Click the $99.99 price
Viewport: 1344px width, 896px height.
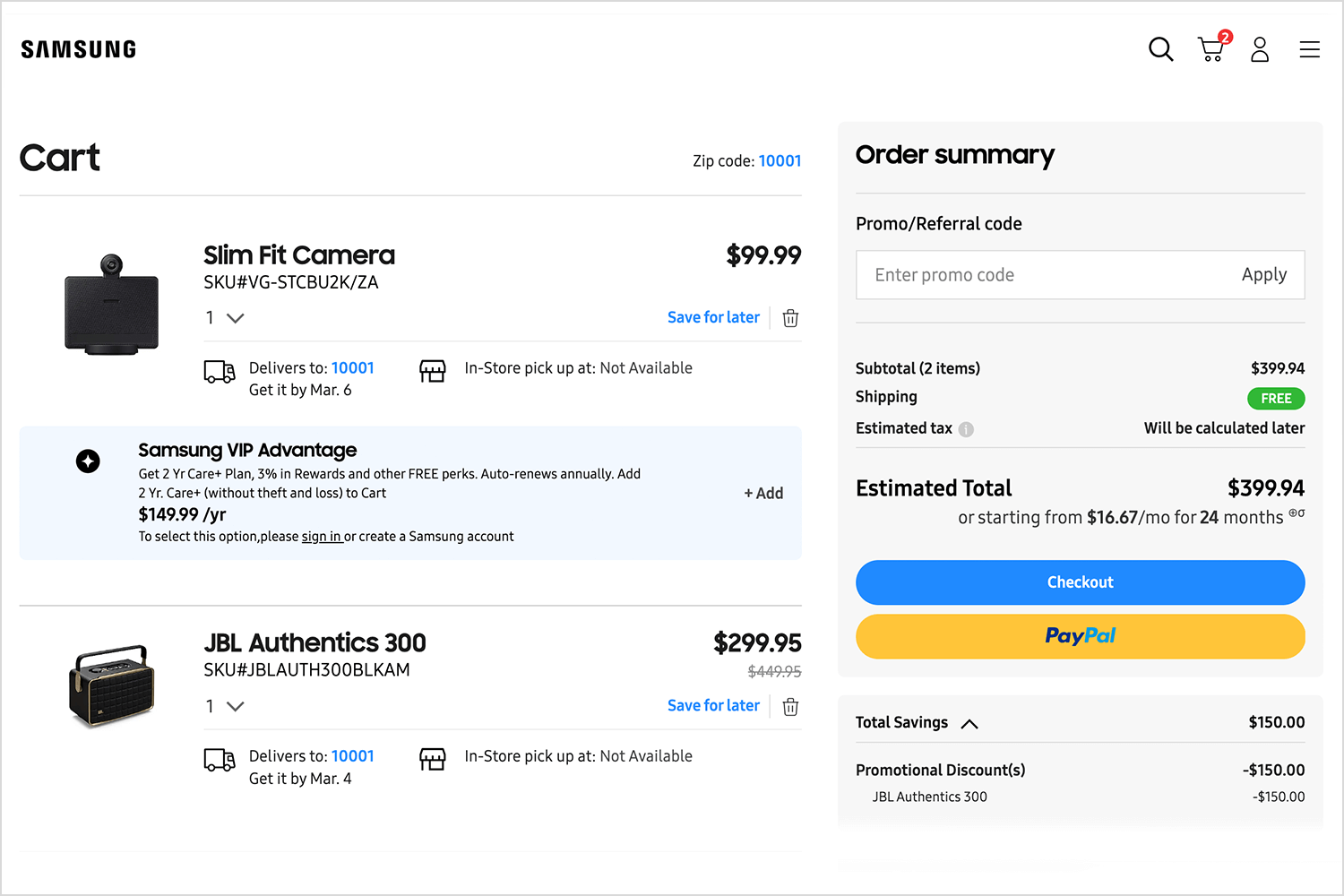763,255
